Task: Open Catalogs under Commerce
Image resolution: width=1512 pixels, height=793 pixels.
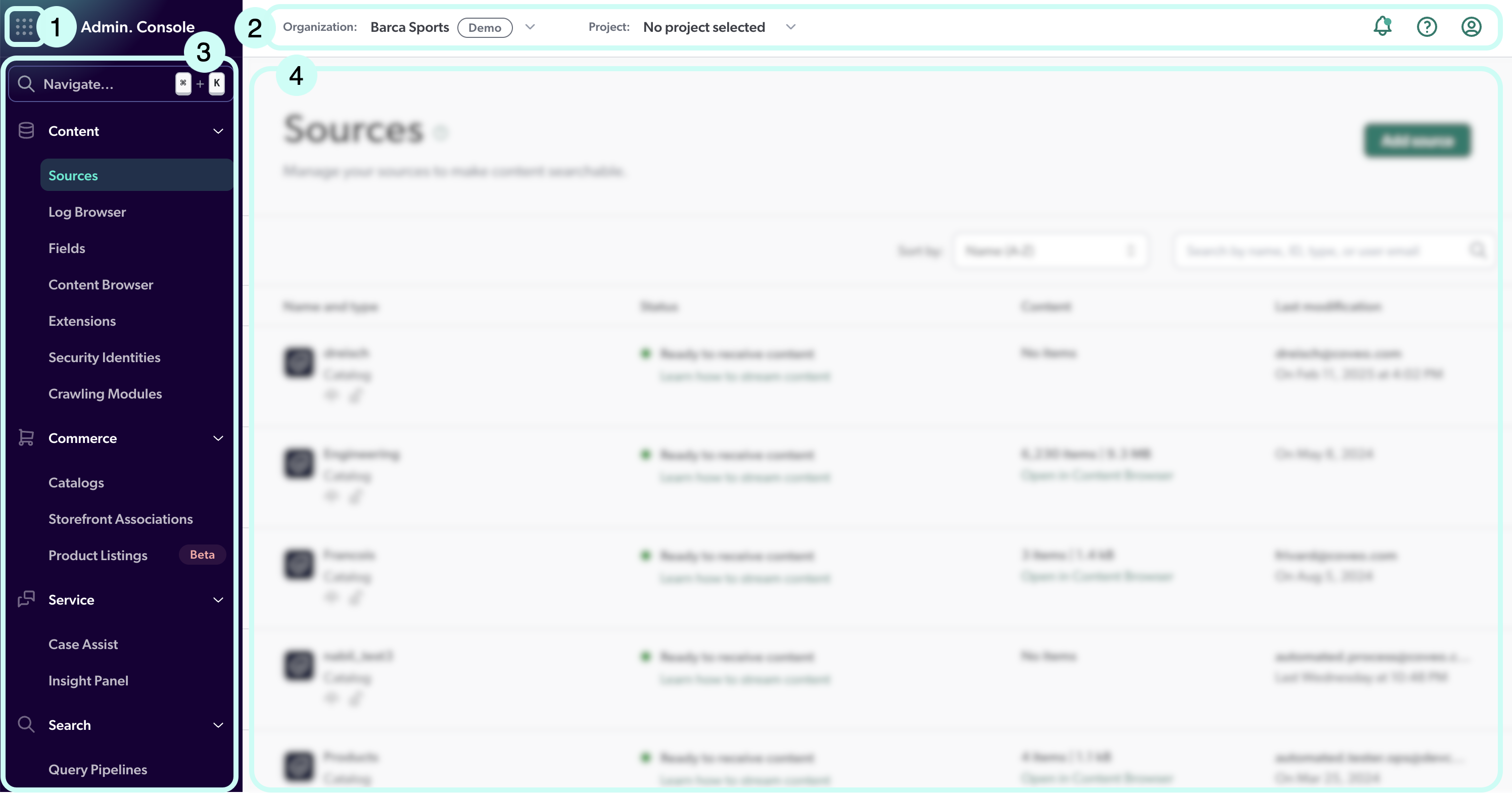Action: (76, 483)
